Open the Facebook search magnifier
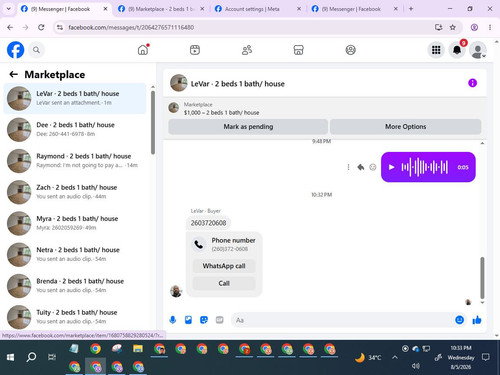This screenshot has height=375, width=500. (x=36, y=50)
